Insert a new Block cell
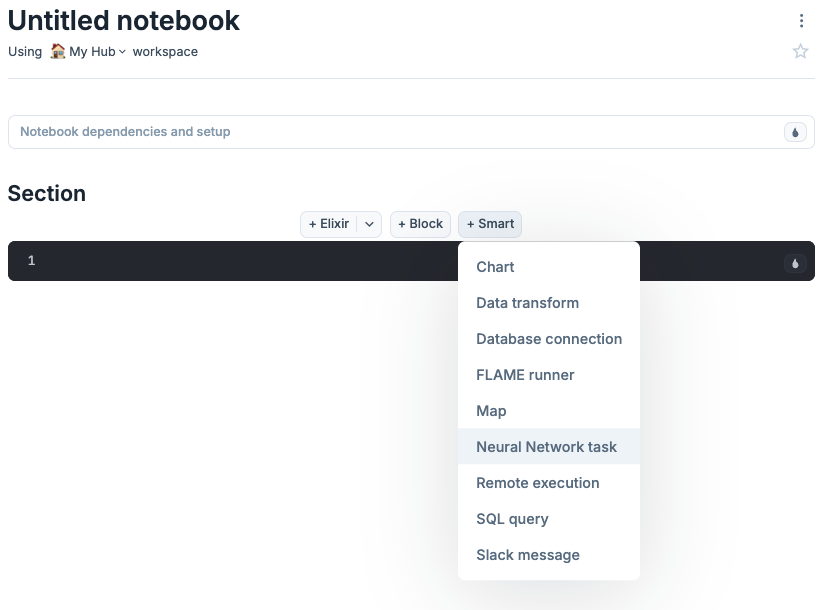829x610 pixels. (420, 224)
